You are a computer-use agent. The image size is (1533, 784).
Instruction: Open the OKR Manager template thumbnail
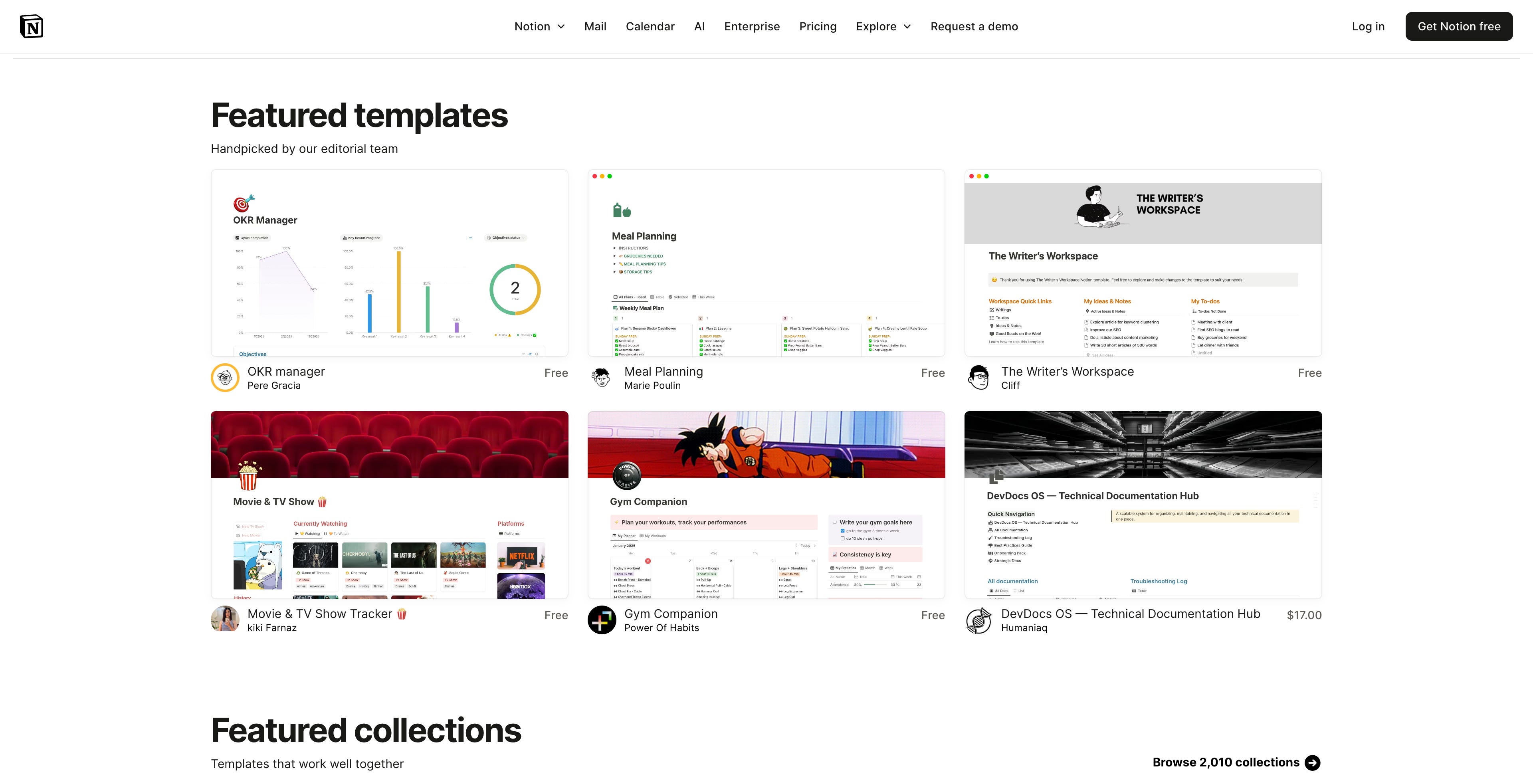point(389,263)
